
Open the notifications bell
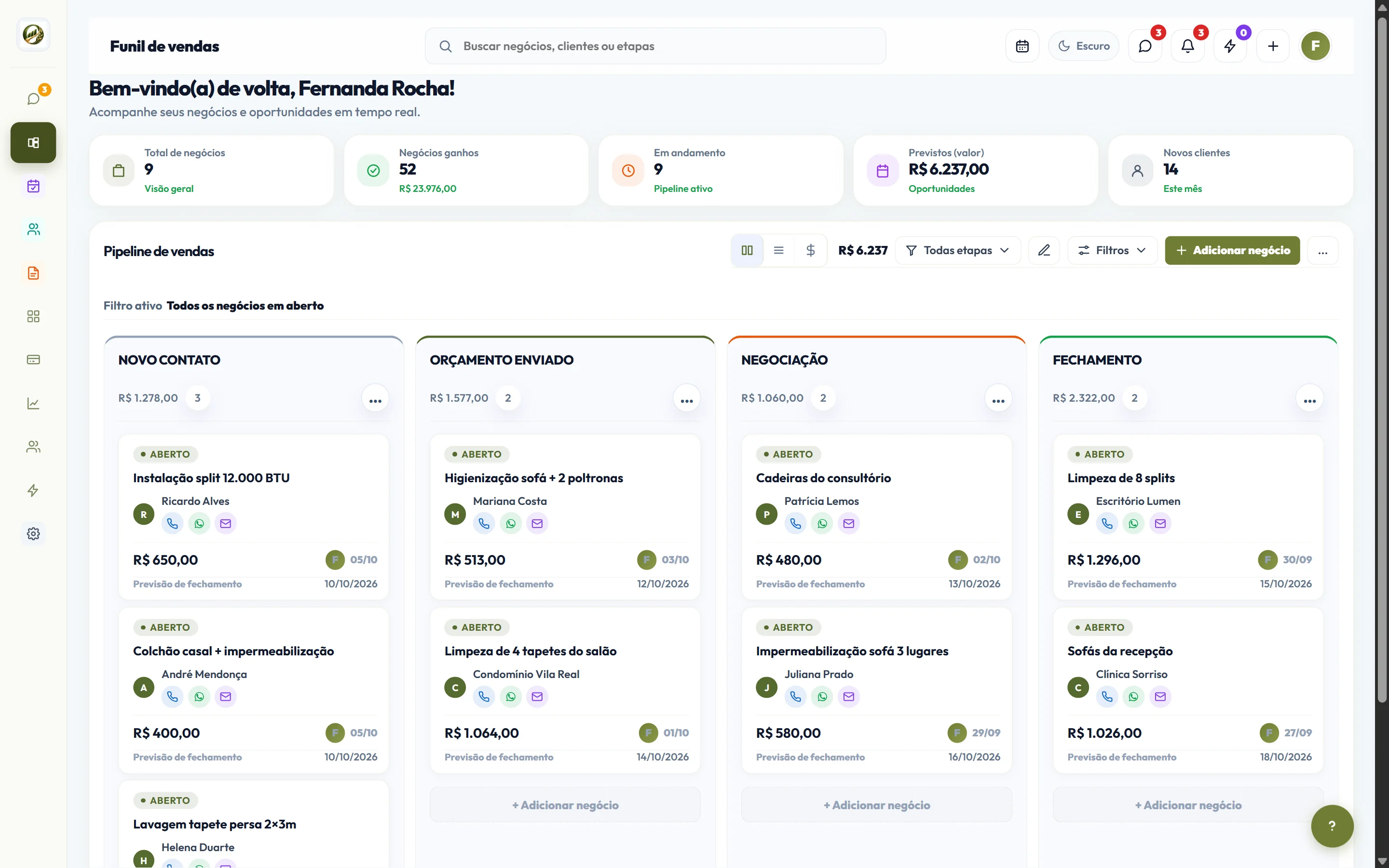click(1187, 46)
